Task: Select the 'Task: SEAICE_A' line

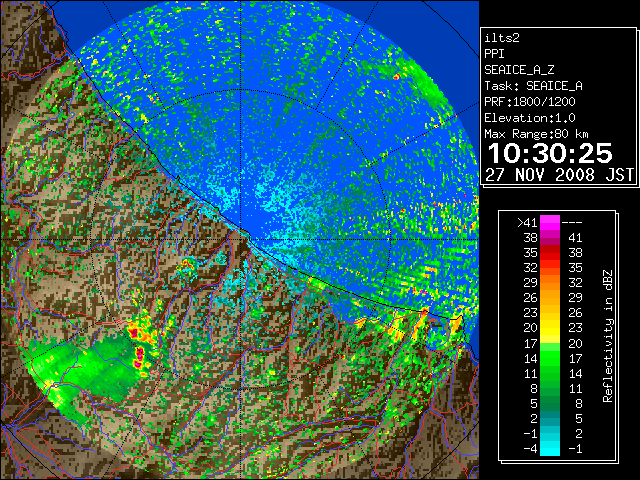Action: tap(533, 86)
